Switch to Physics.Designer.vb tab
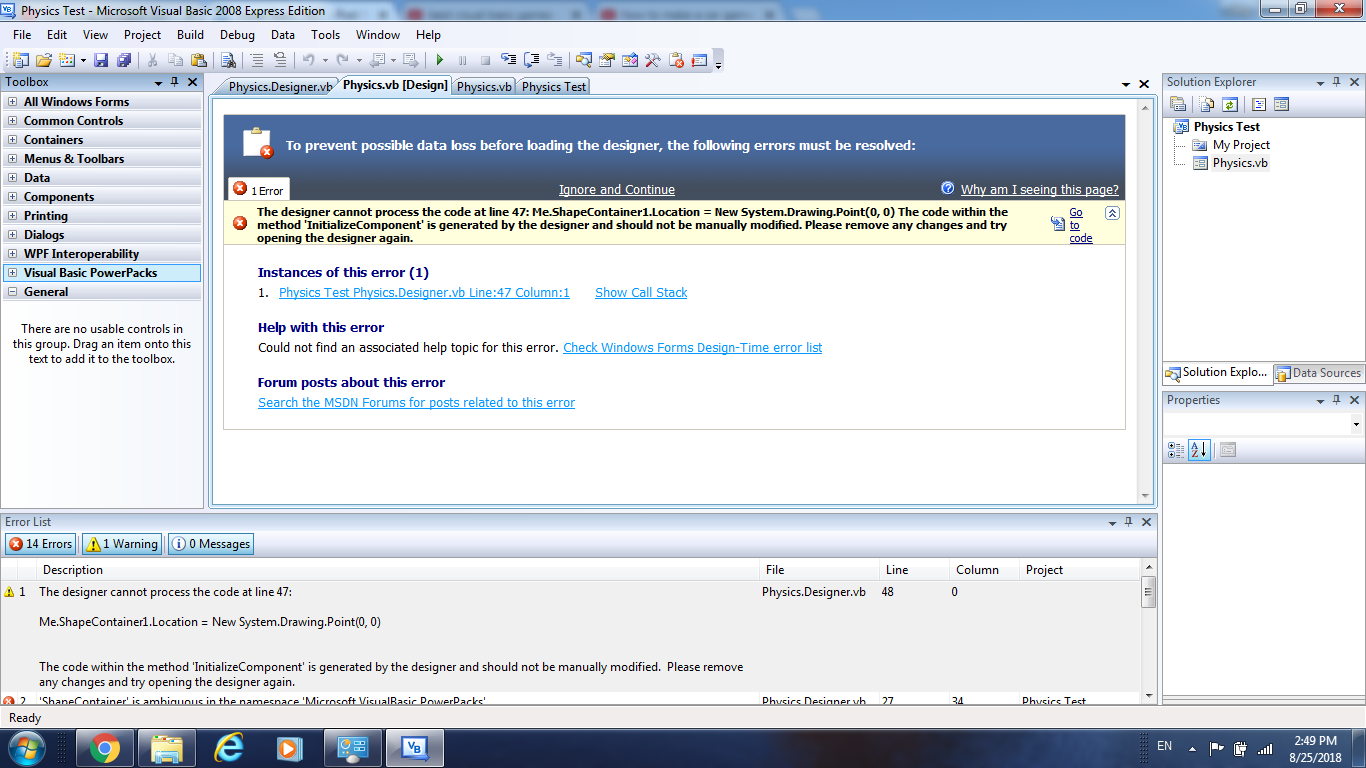This screenshot has width=1366, height=768. [x=280, y=87]
